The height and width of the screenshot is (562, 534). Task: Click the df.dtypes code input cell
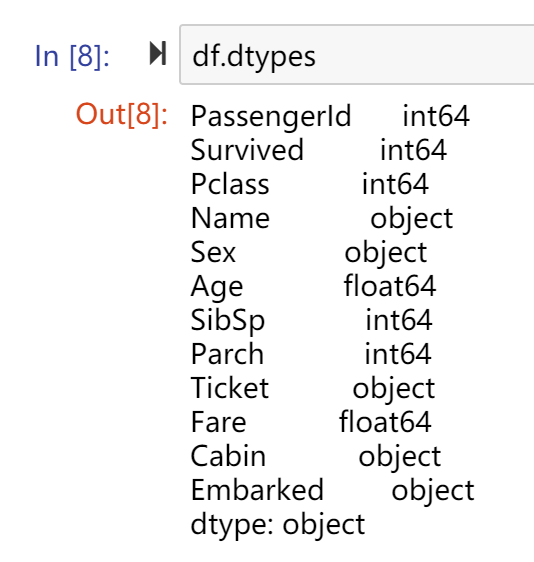(x=357, y=55)
